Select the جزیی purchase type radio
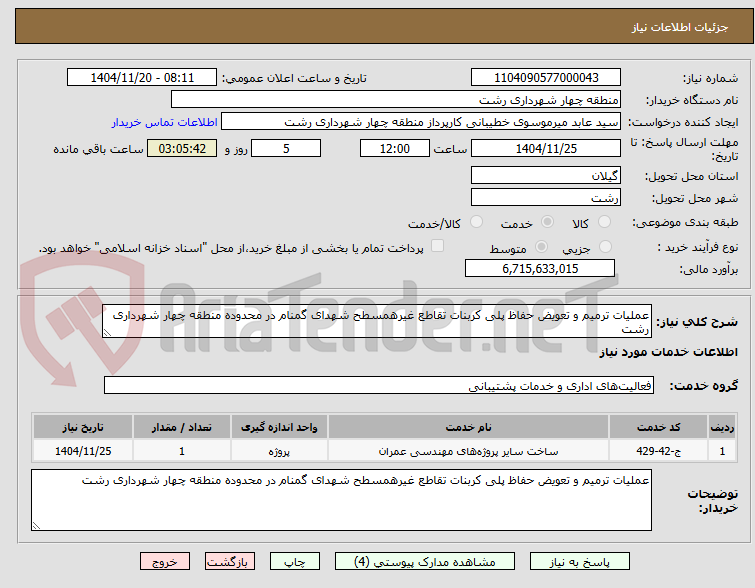 click(605, 247)
